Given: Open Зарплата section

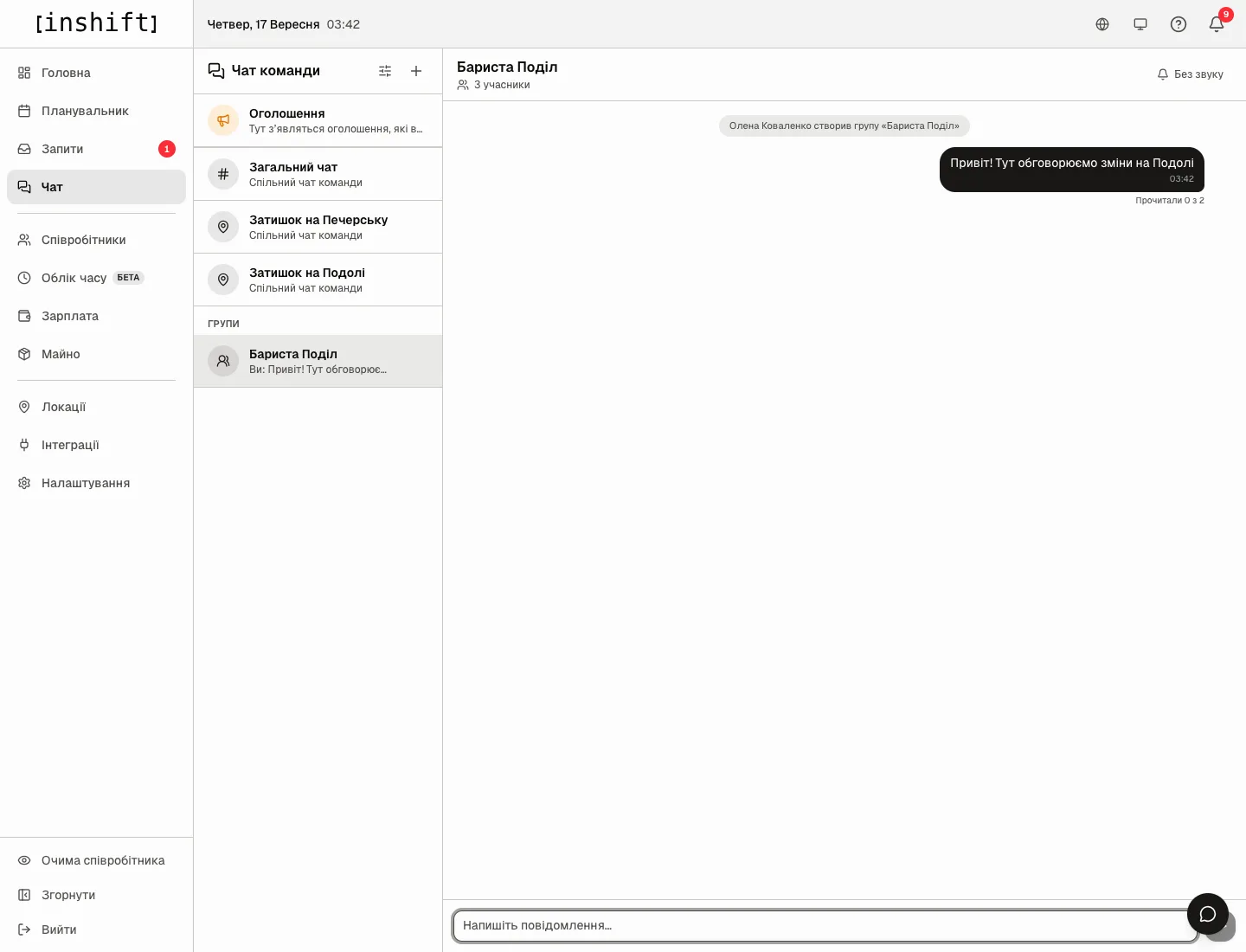Looking at the screenshot, I should tap(96, 316).
